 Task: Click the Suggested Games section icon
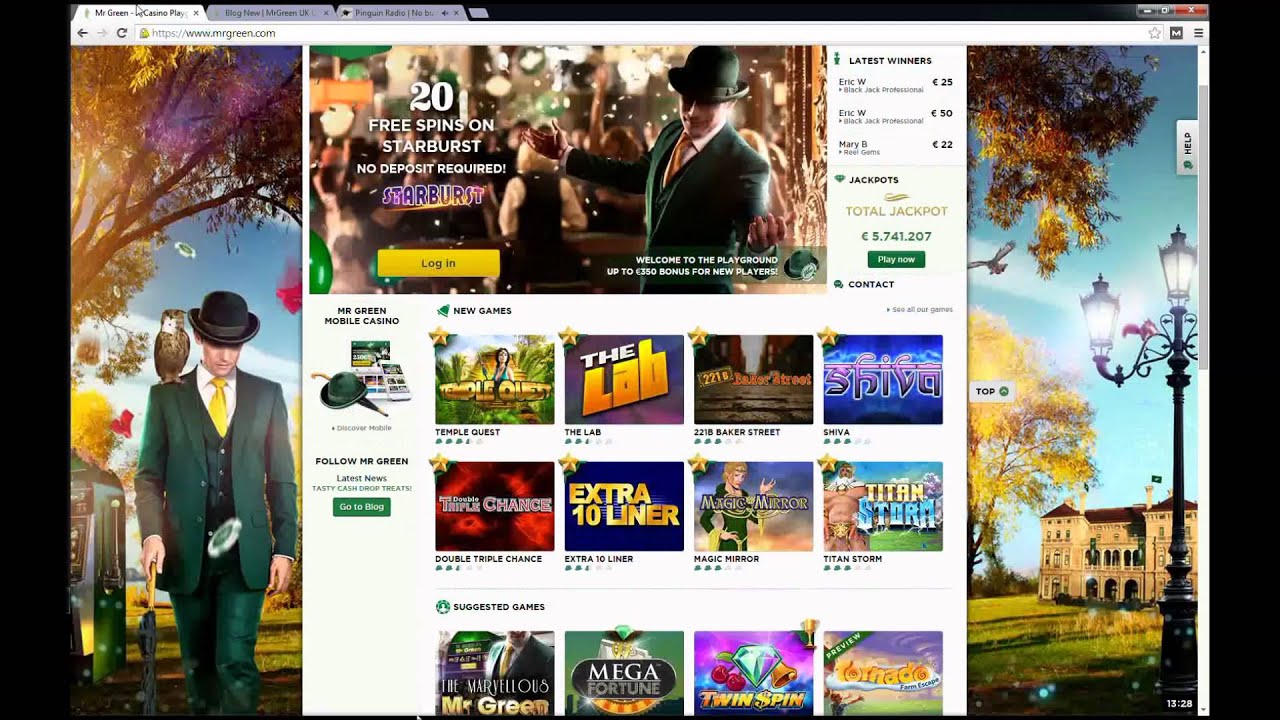click(443, 607)
